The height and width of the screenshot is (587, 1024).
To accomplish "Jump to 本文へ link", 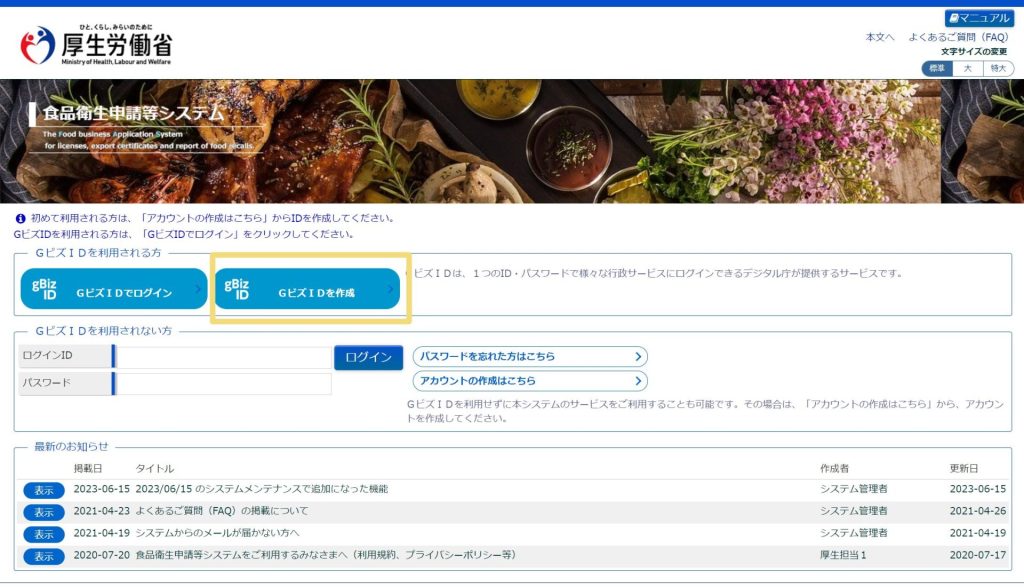I will [880, 37].
